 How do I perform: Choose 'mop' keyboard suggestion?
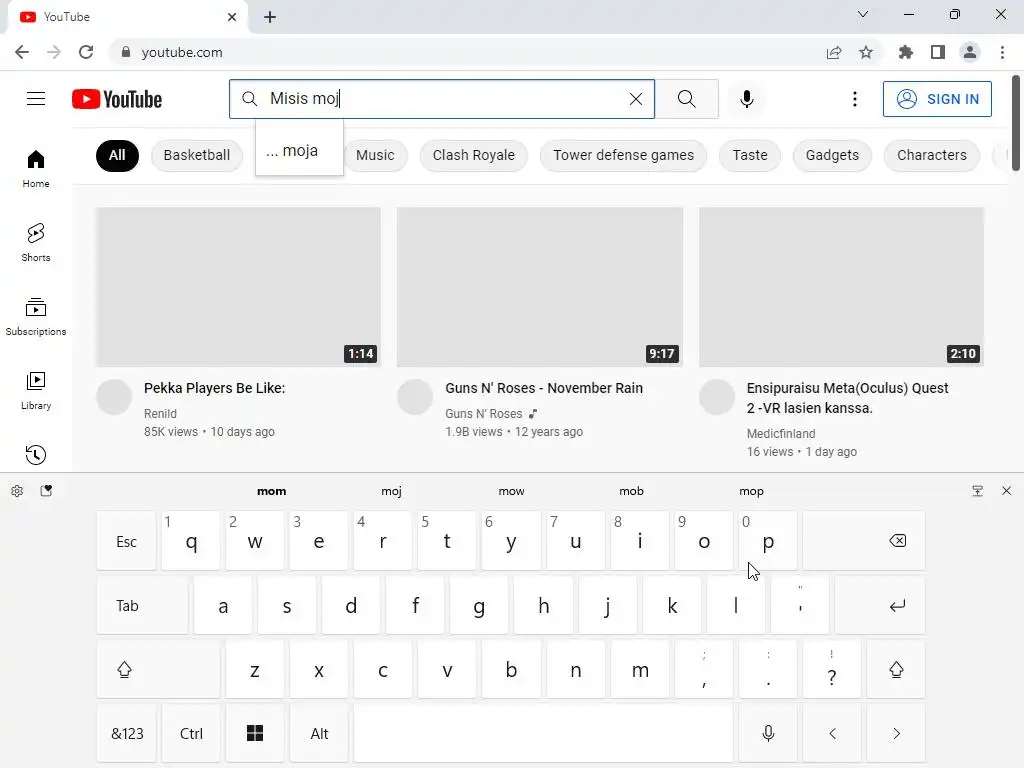click(751, 491)
